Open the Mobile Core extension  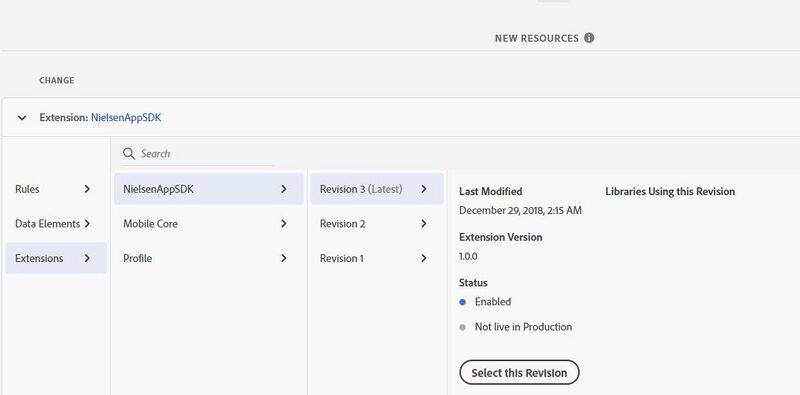pos(209,224)
